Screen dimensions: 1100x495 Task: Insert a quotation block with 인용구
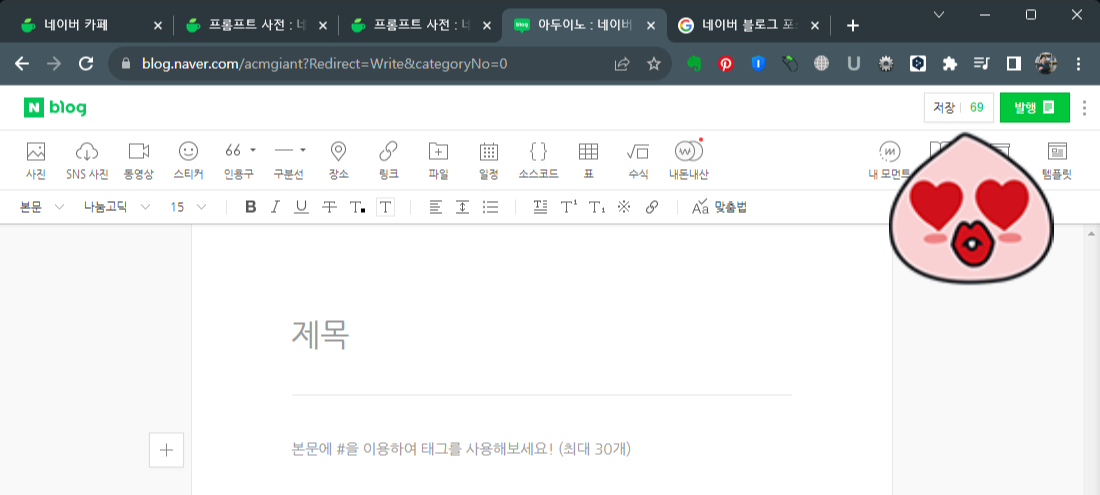pos(234,161)
